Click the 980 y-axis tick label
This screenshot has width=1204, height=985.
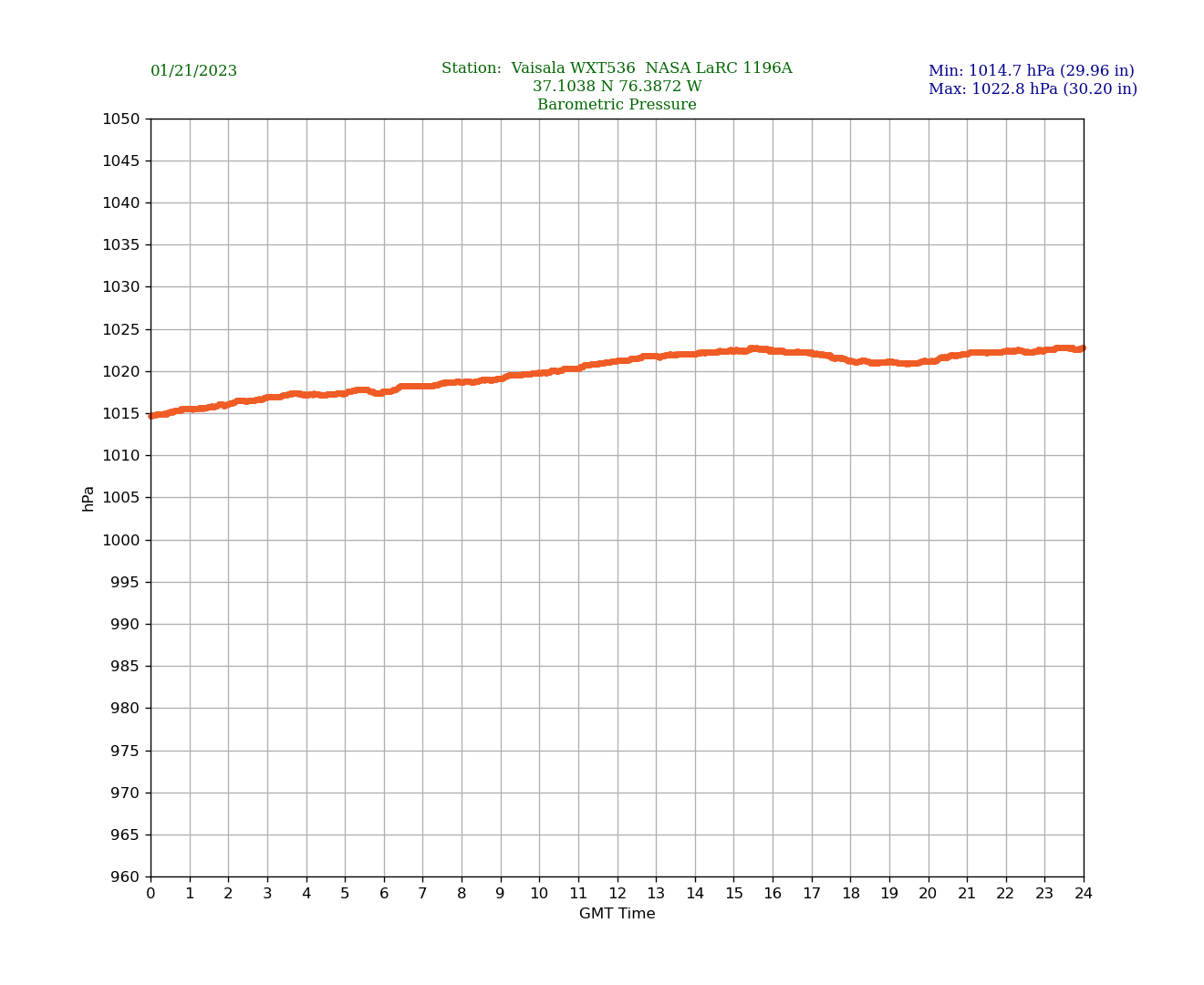[126, 709]
